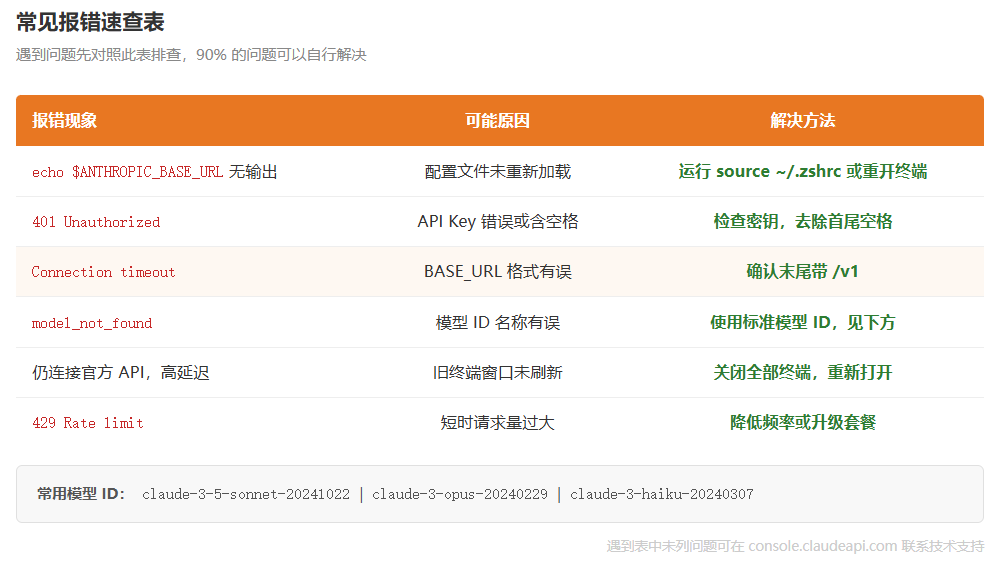
Task: Select the model_not_found error text
Action: tap(92, 323)
